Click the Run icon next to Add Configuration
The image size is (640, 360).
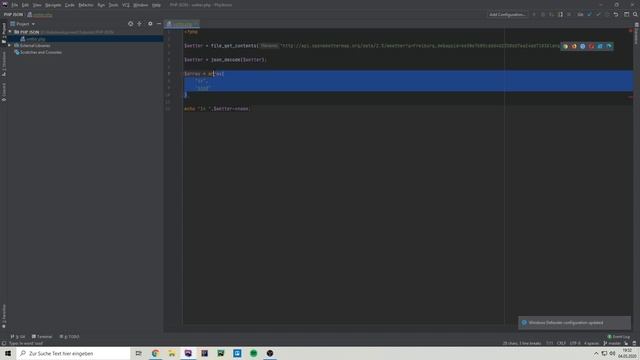(x=534, y=14)
